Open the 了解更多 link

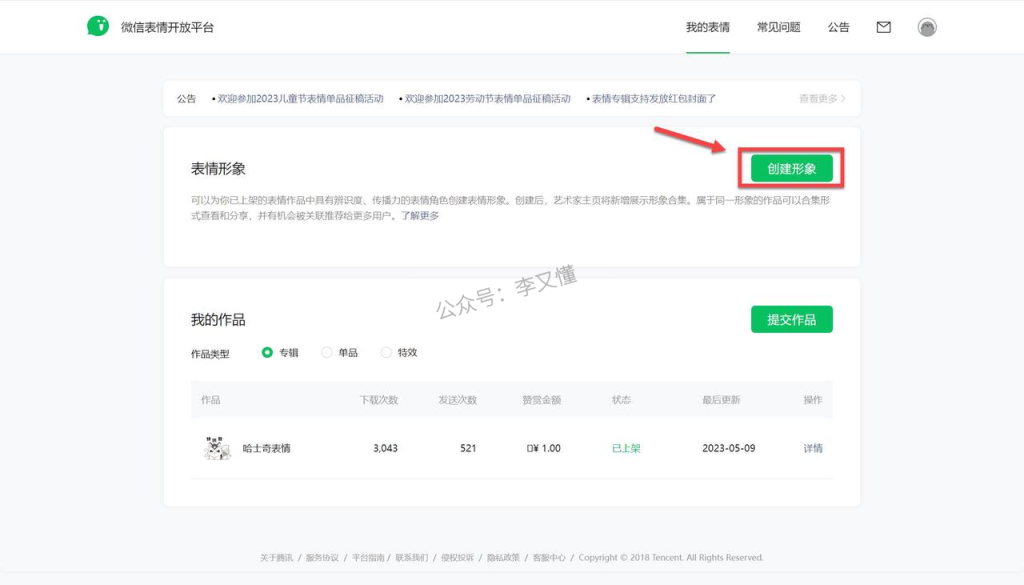tap(420, 216)
